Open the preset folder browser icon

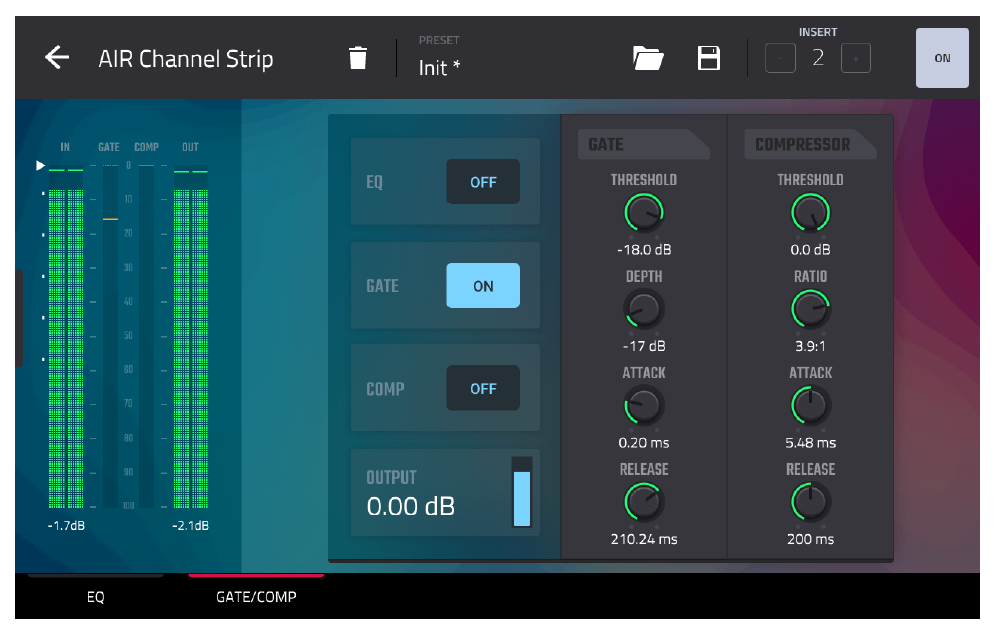[648, 58]
